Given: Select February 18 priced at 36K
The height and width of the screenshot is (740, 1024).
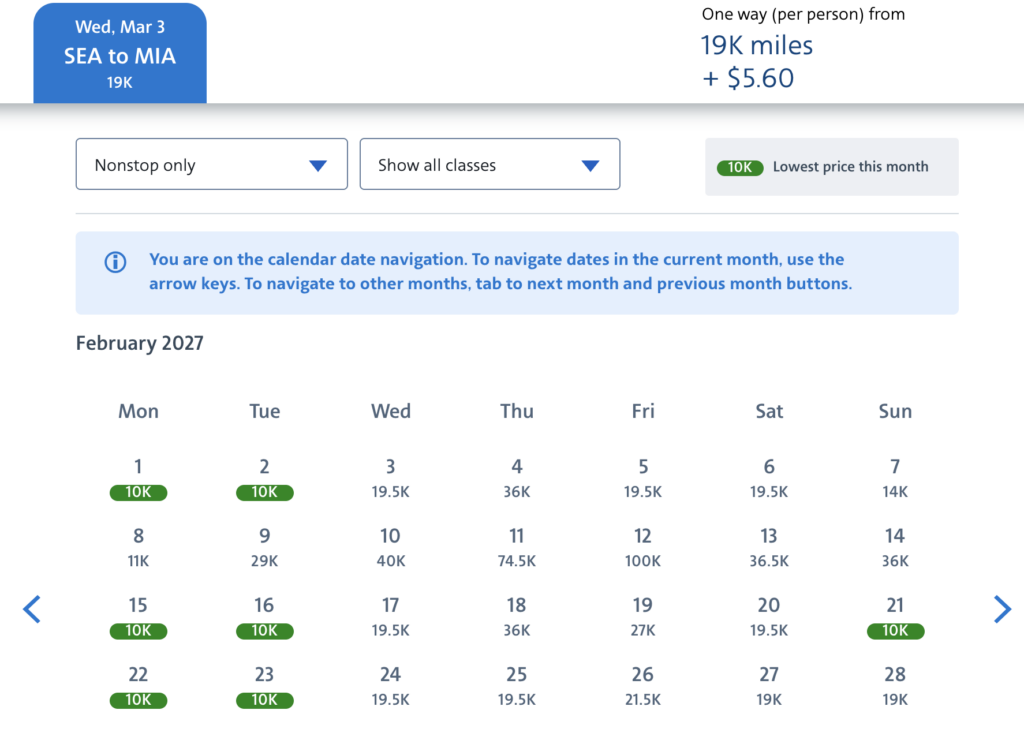Looking at the screenshot, I should tap(516, 616).
